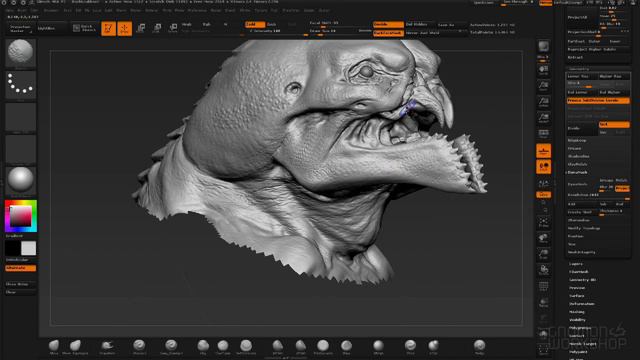Toggle Draw mode button
Screen dimensions: 640x360
124,28
